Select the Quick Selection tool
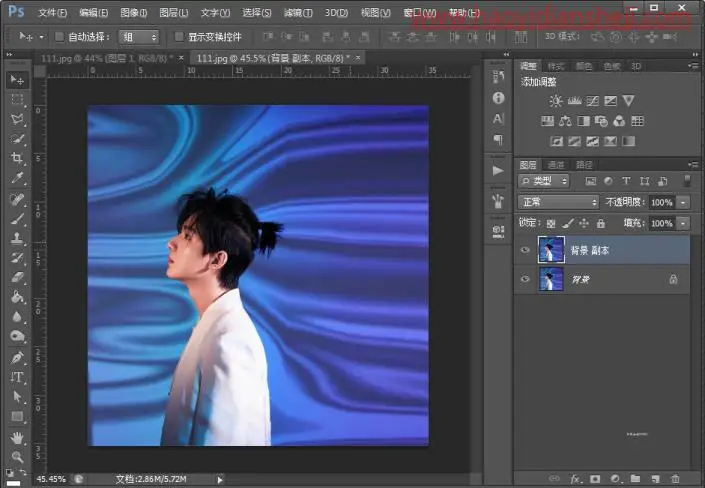 point(17,139)
